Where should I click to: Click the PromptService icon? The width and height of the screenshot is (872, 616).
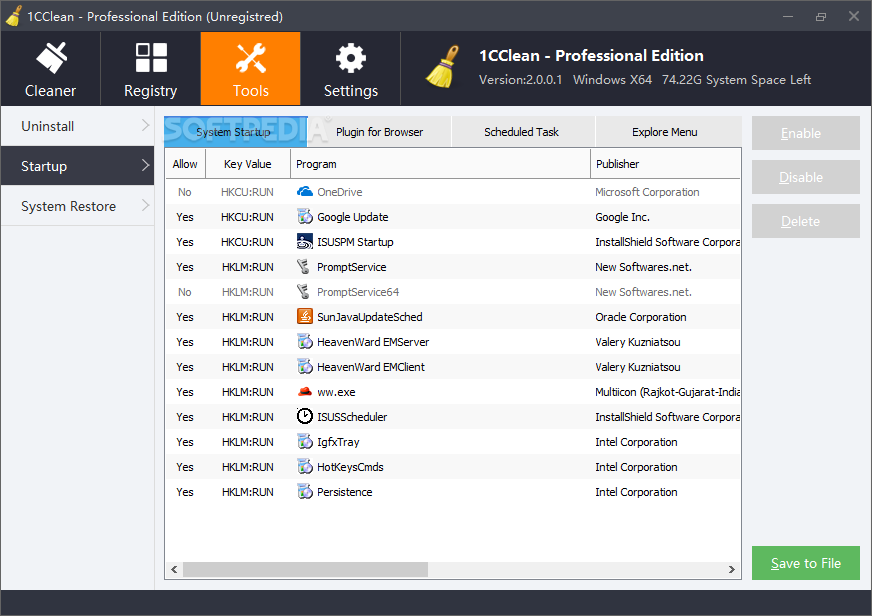[304, 267]
